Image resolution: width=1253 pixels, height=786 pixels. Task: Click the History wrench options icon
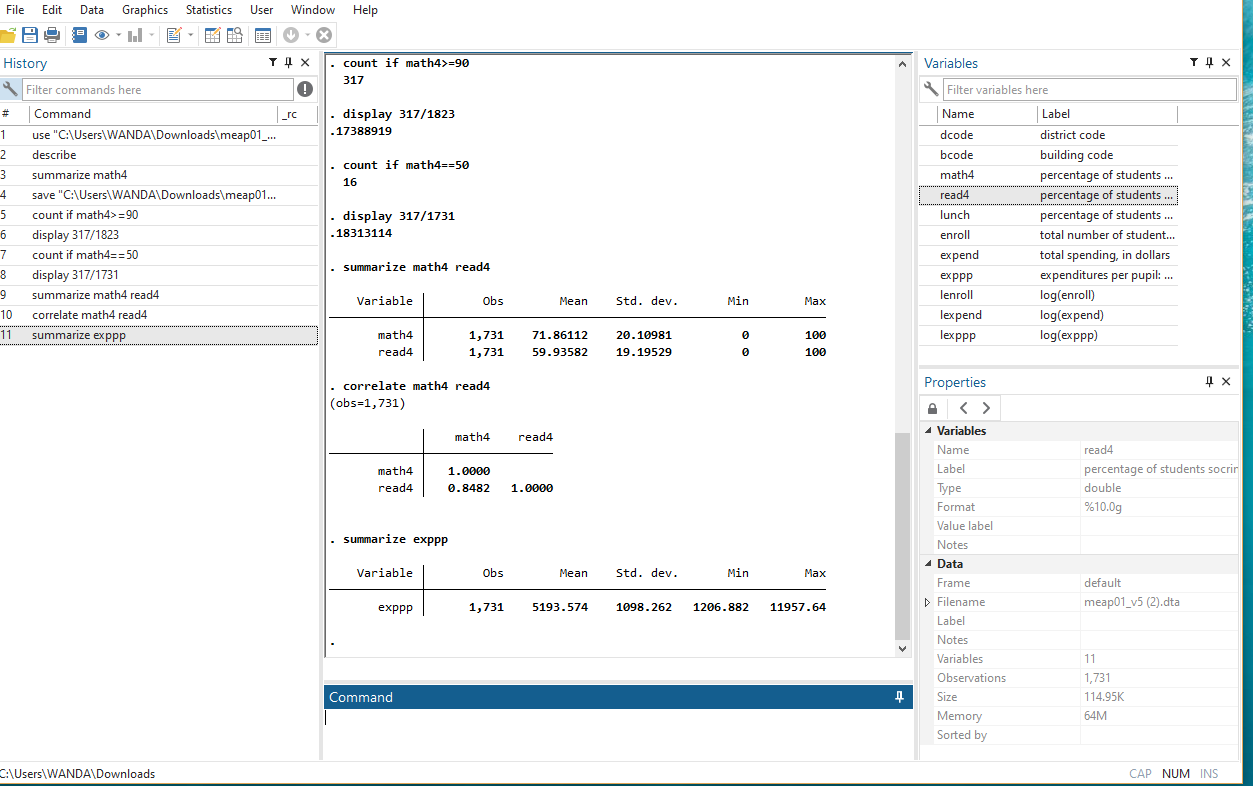(10, 90)
